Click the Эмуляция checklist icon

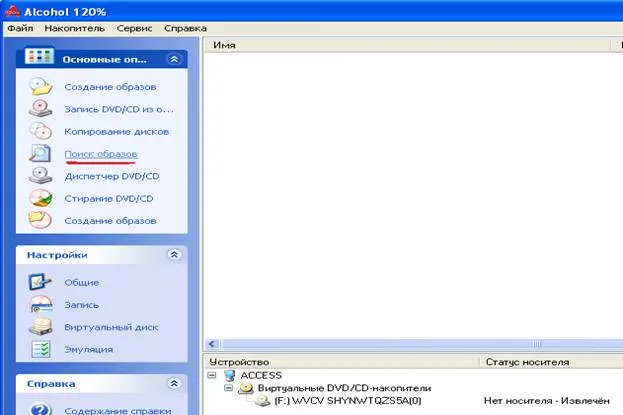(x=41, y=349)
